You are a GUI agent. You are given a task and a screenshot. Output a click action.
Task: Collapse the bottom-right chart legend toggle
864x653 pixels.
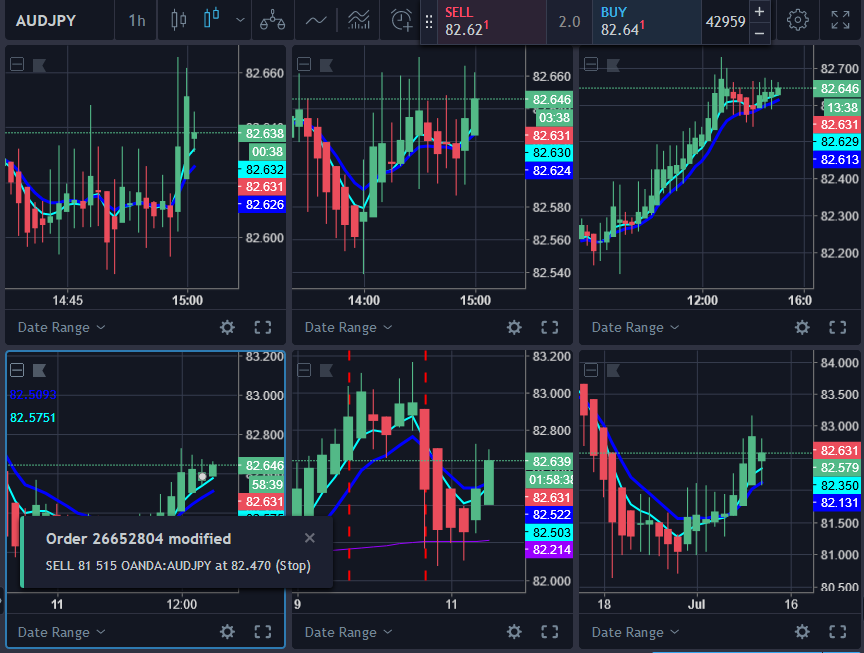pos(591,369)
